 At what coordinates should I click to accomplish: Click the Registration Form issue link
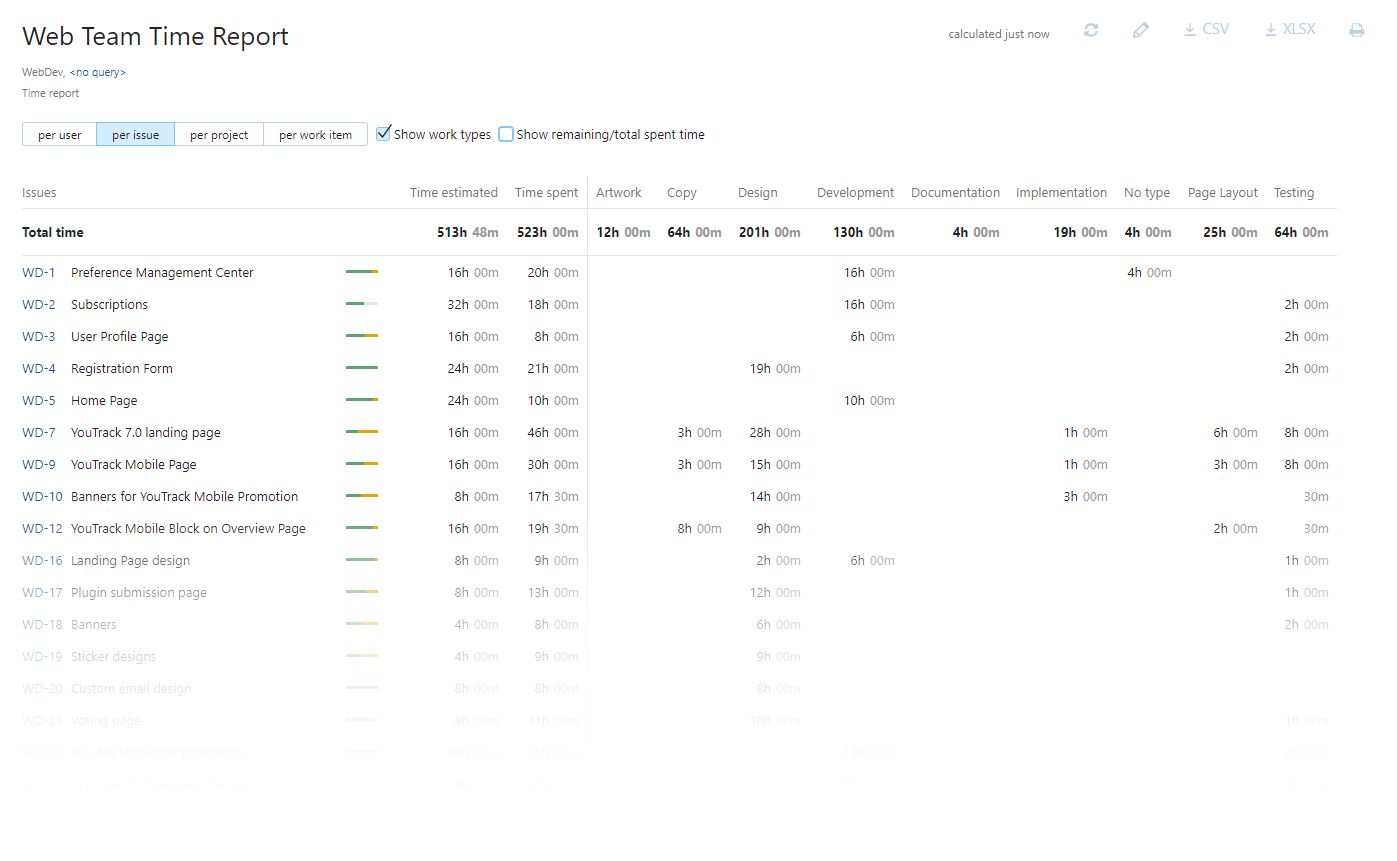(x=121, y=368)
